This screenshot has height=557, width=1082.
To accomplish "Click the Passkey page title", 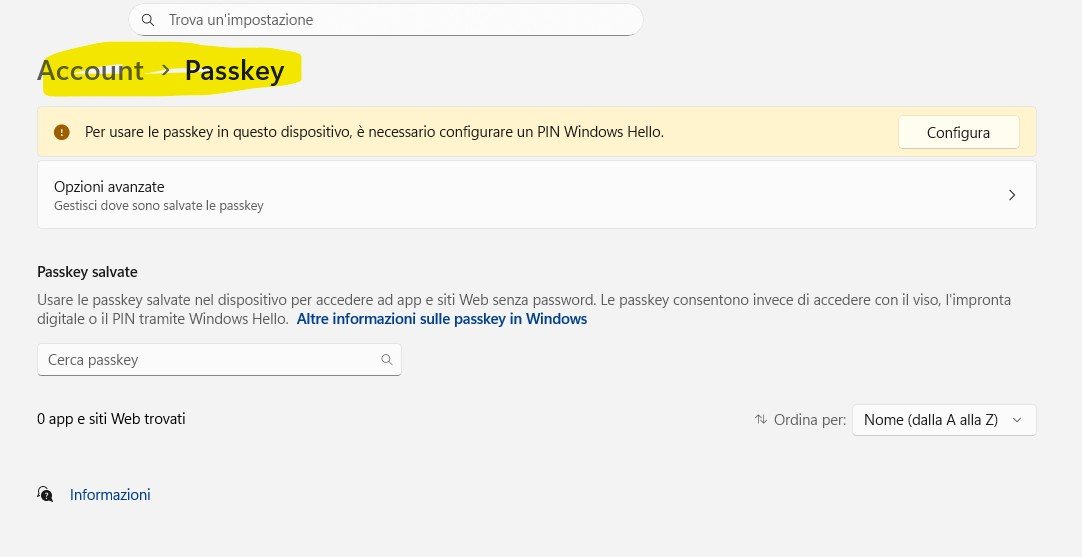I will tap(235, 71).
